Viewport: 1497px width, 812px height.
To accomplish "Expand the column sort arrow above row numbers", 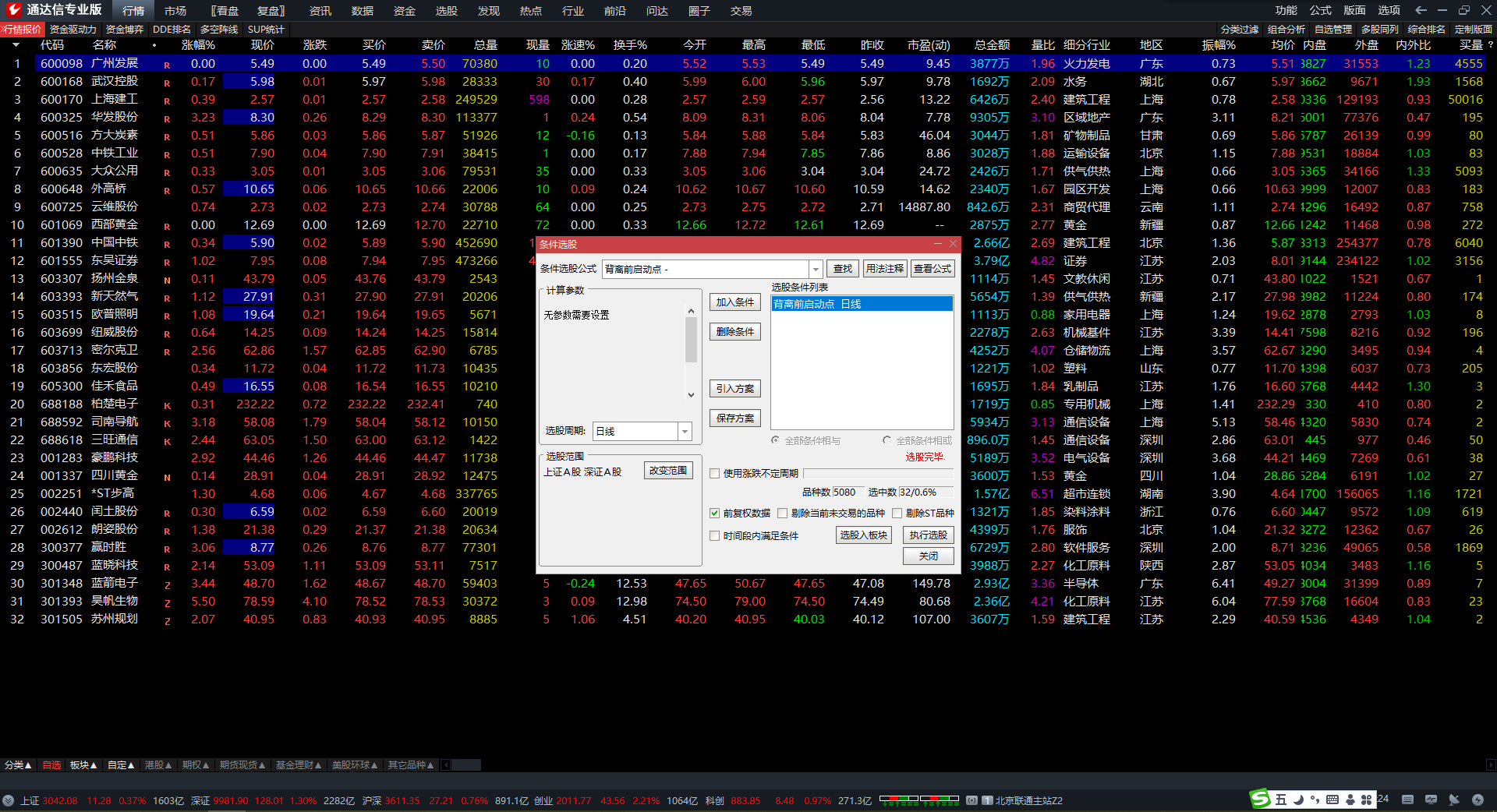I will pyautogui.click(x=16, y=45).
